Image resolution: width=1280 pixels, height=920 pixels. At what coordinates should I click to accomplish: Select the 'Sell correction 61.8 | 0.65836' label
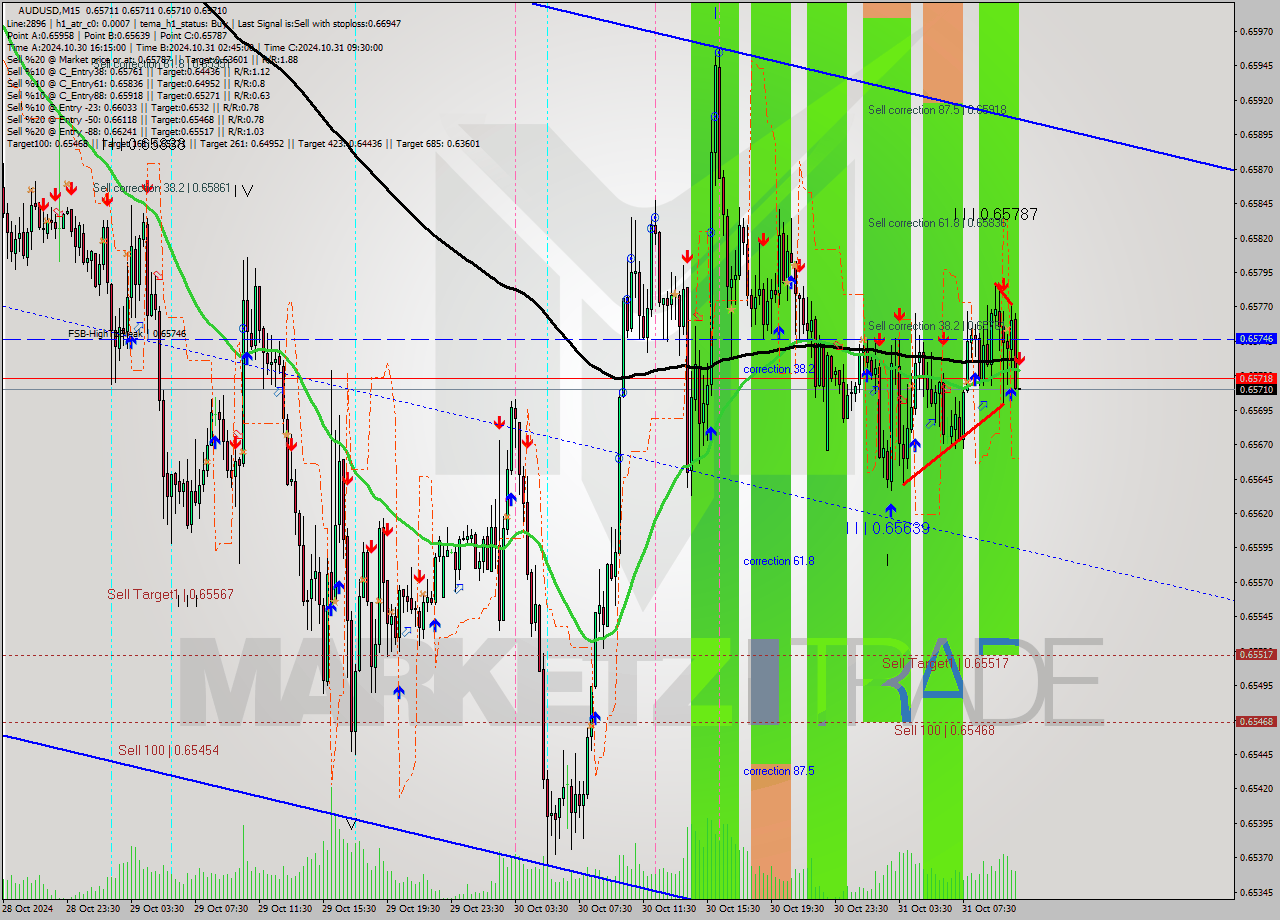937,223
